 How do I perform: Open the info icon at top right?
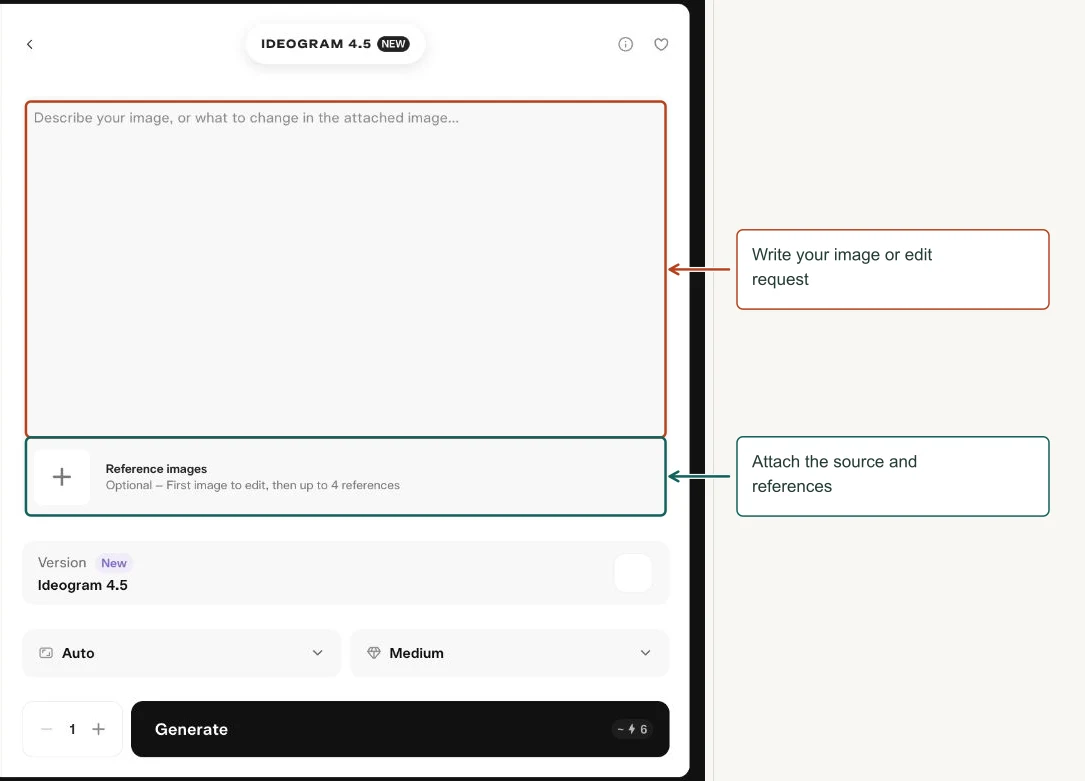(x=626, y=44)
